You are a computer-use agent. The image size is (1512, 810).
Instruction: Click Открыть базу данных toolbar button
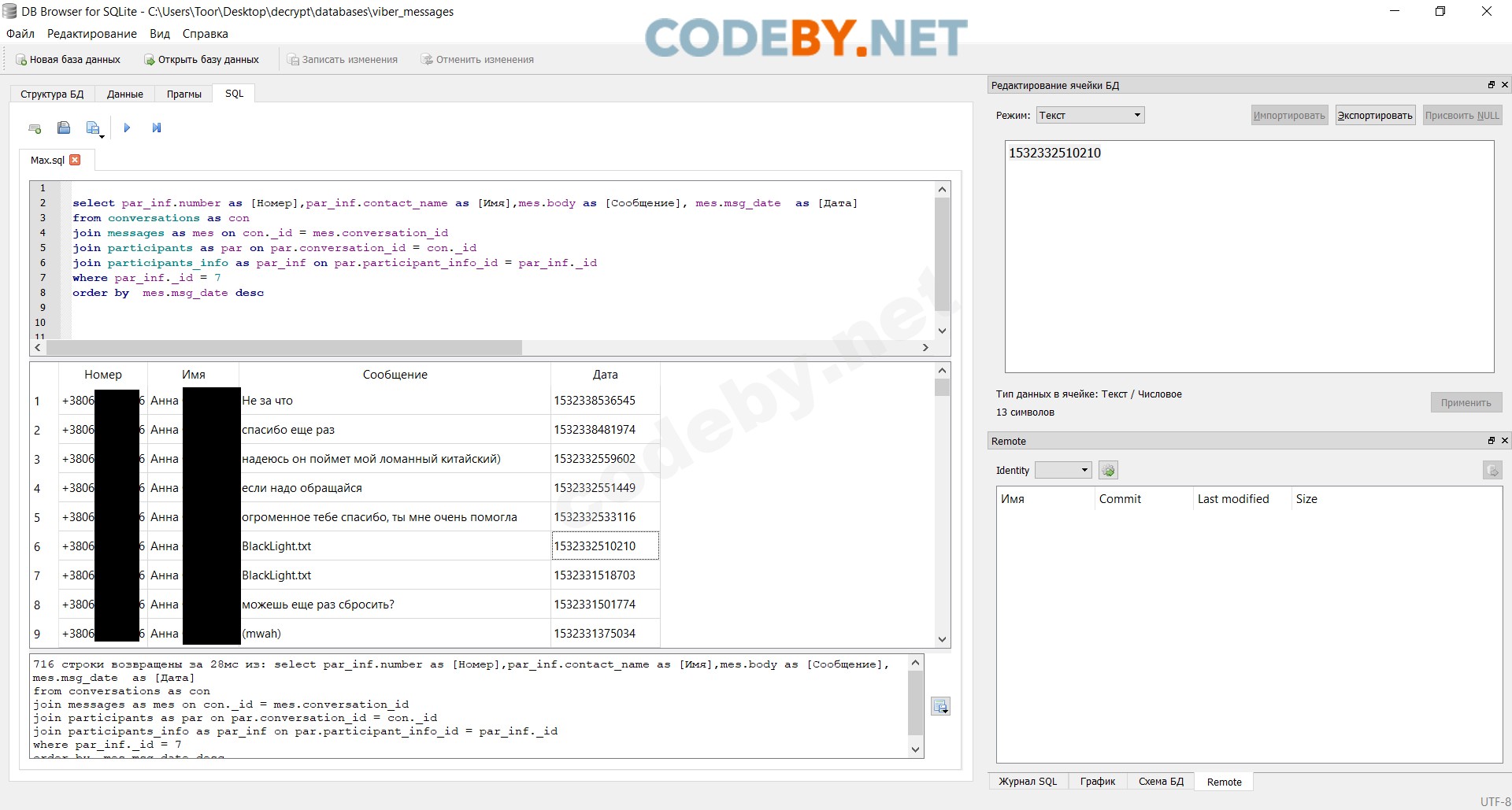click(202, 60)
